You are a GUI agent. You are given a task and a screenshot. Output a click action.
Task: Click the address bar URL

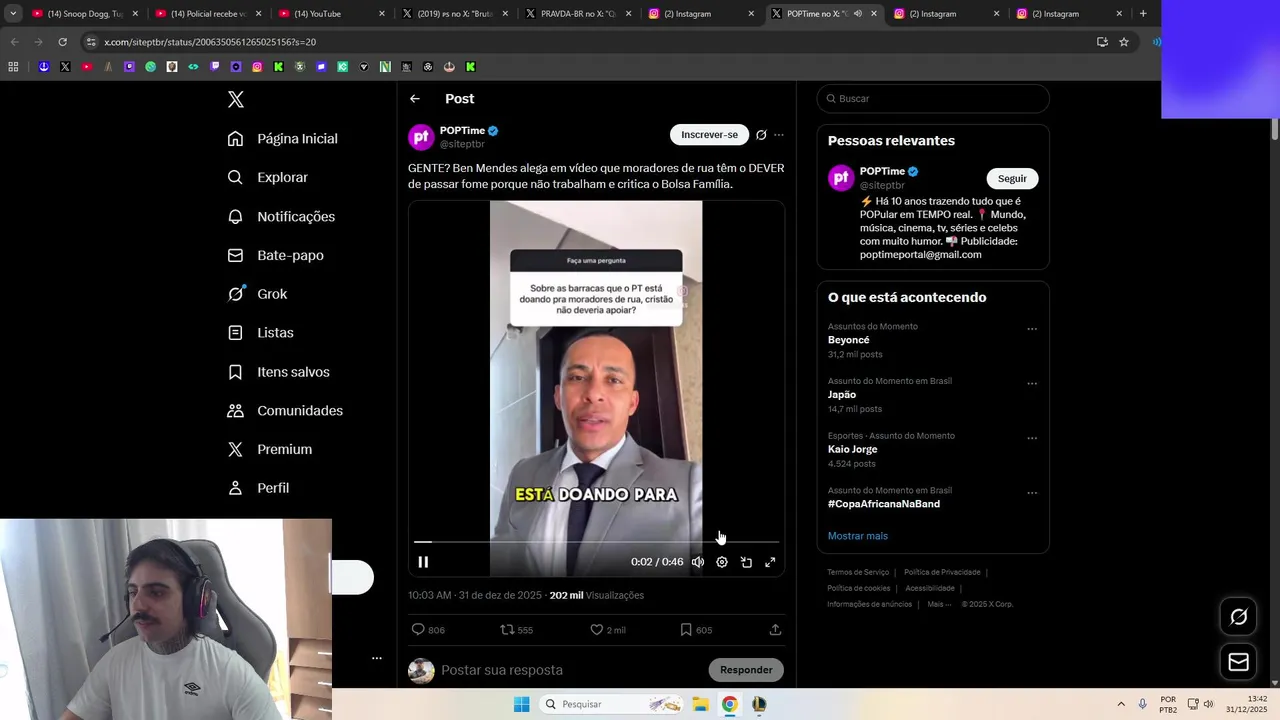[x=210, y=42]
